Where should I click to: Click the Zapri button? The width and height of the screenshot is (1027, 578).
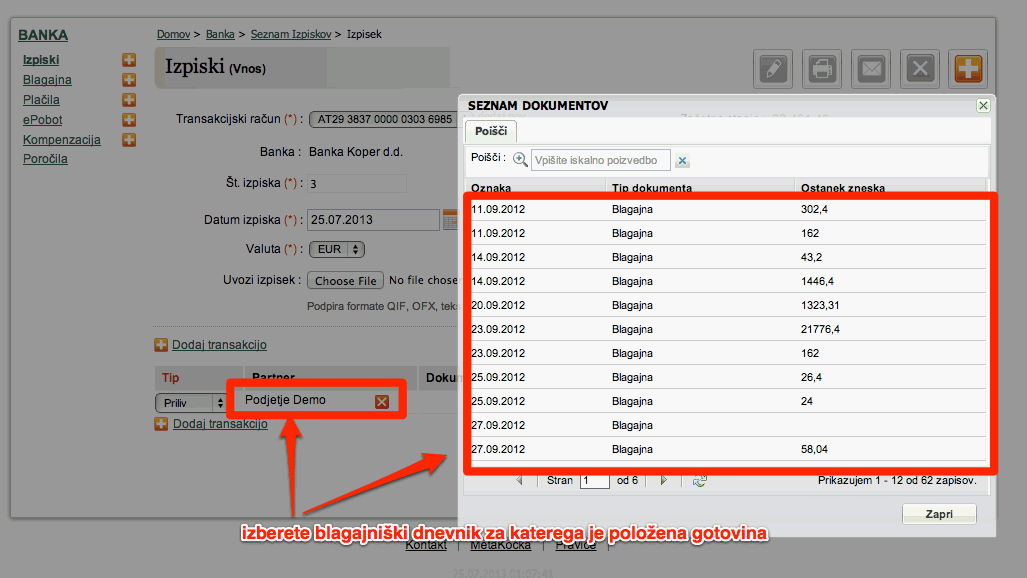pos(939,514)
